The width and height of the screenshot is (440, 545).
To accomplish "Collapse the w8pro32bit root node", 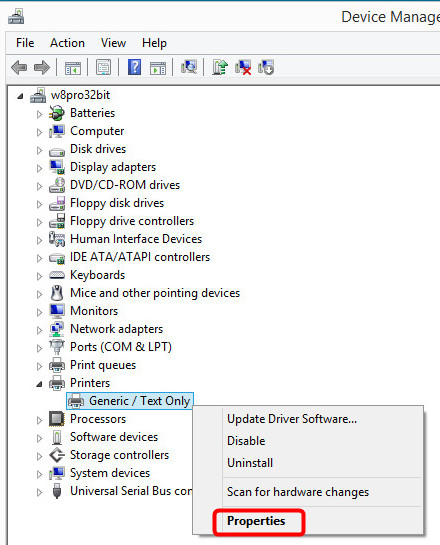I will pyautogui.click(x=20, y=96).
